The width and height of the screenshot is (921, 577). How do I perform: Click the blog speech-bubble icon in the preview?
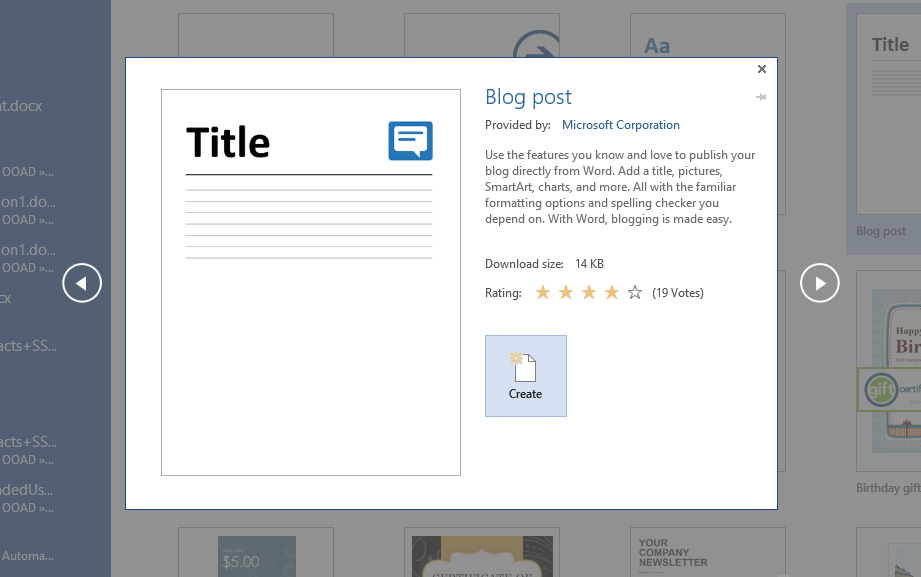point(410,141)
